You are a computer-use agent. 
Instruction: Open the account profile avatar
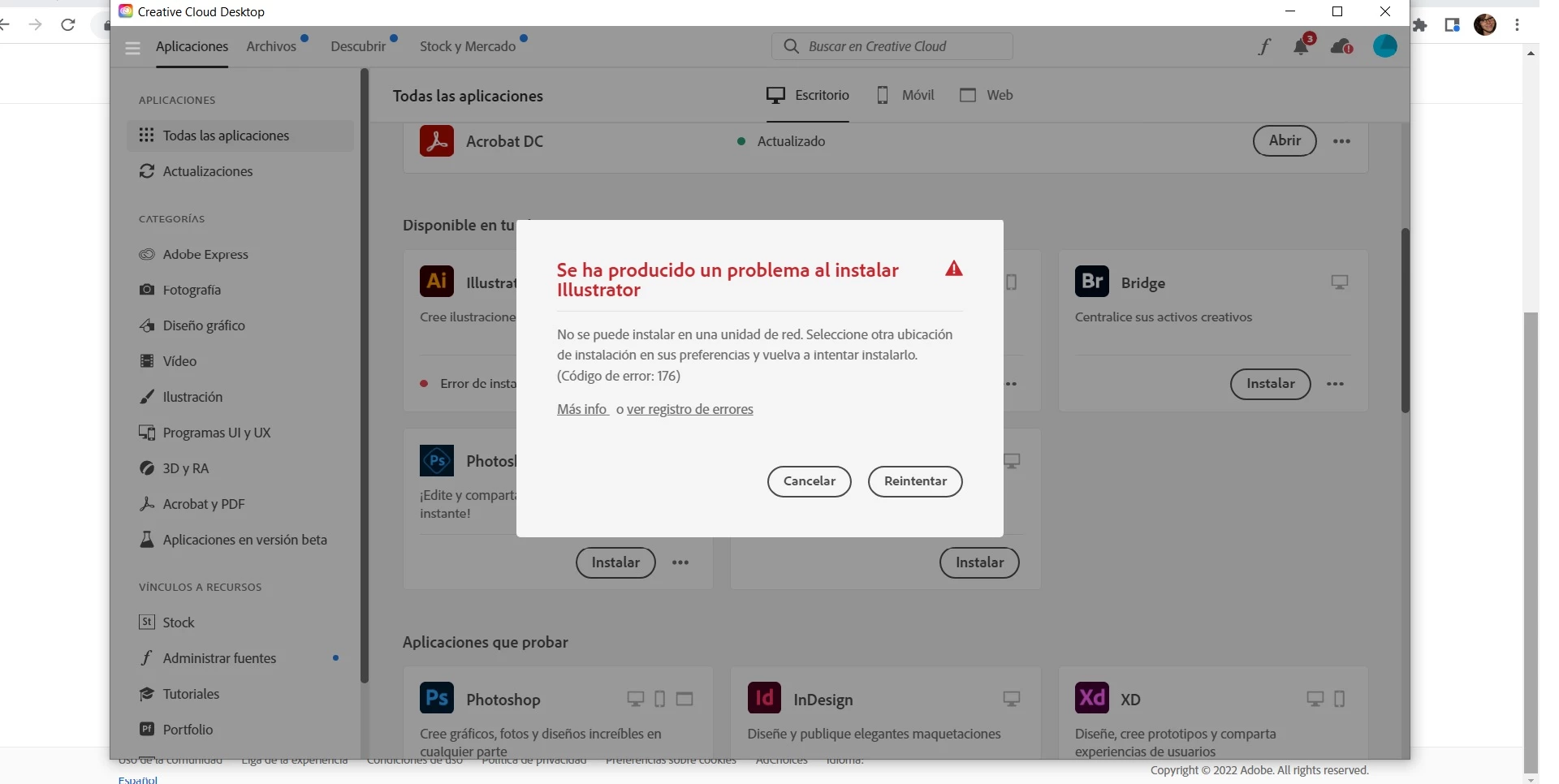point(1385,46)
